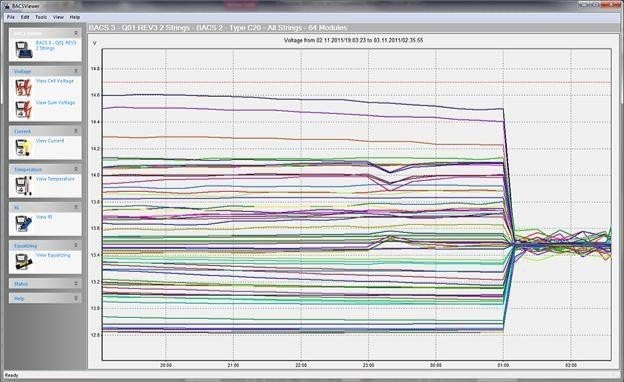624x382 pixels.
Task: Click the 12.8 y-axis label
Action: tap(95, 335)
